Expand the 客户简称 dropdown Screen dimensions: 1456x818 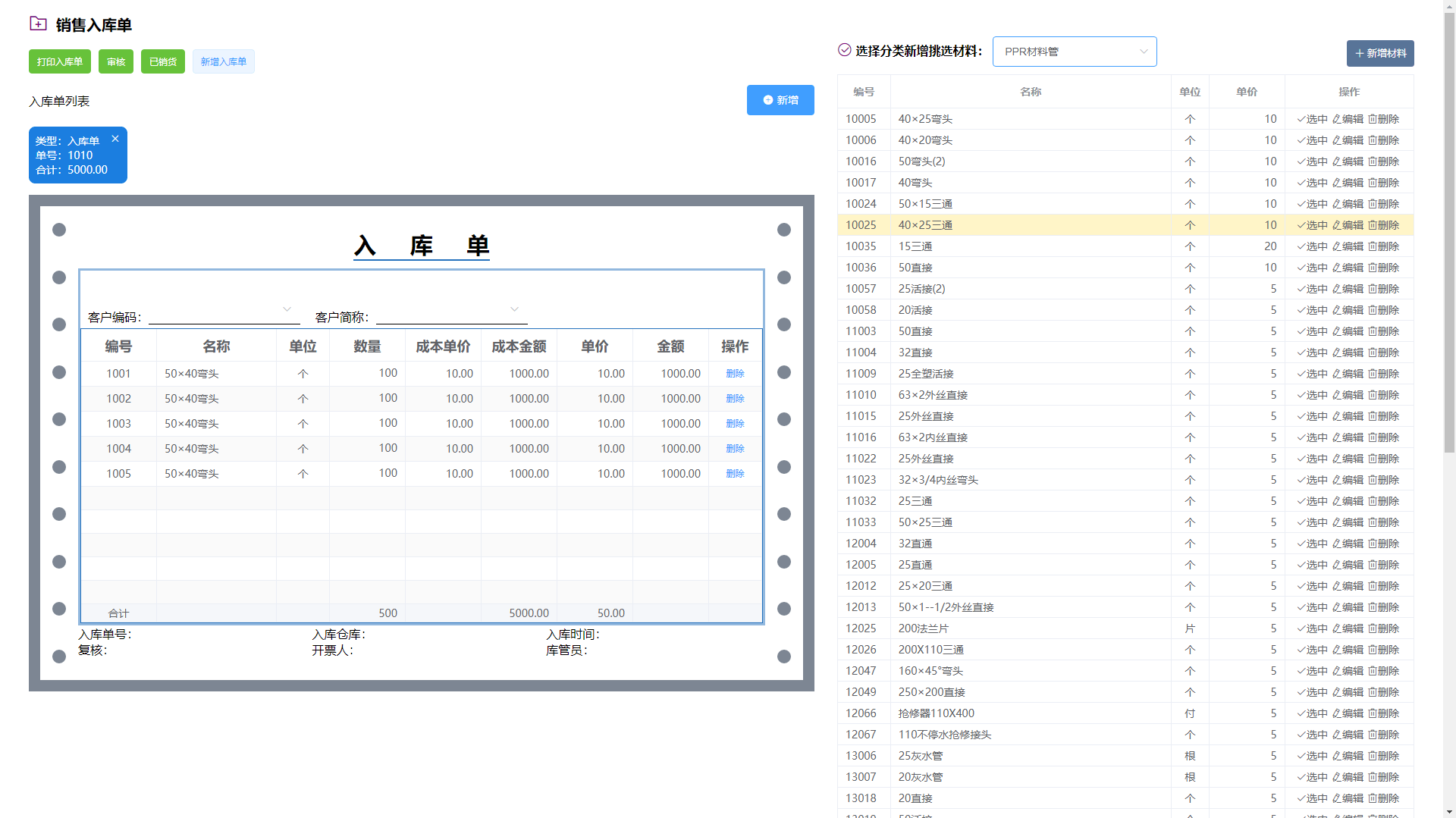(514, 309)
